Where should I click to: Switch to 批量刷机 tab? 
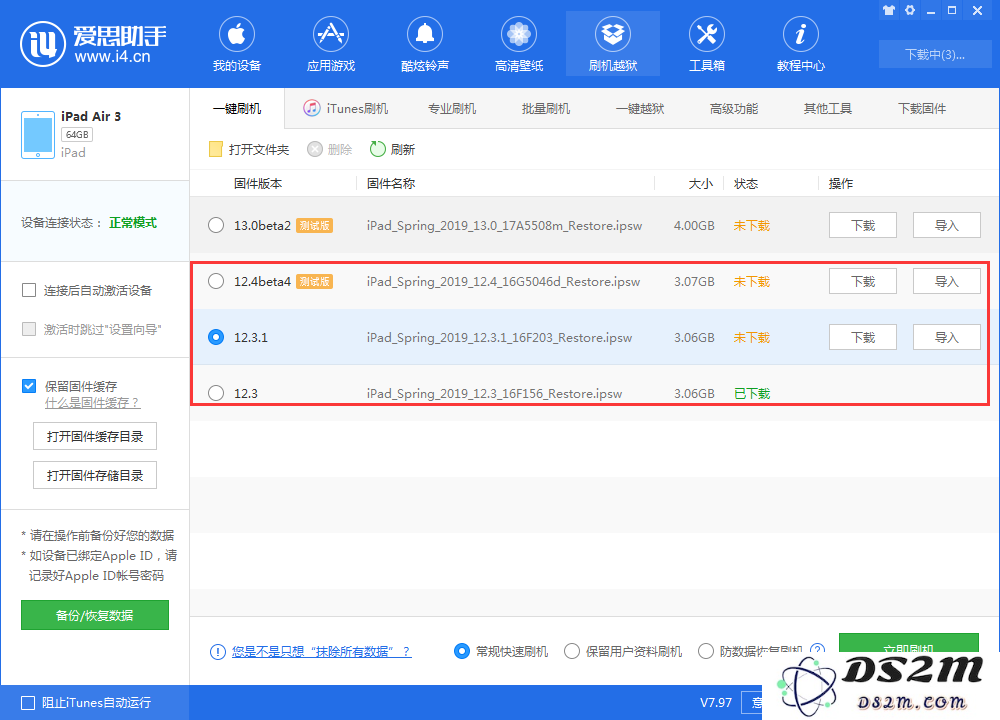click(x=546, y=108)
